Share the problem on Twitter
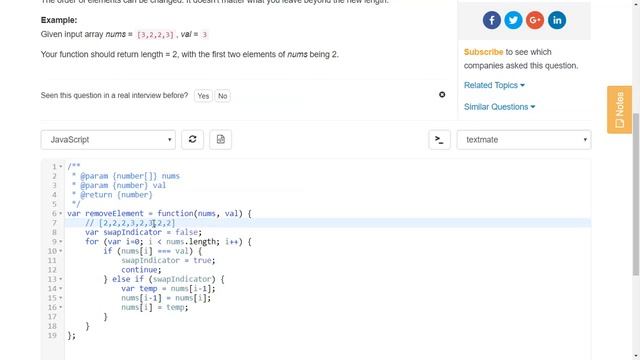The image size is (640, 360). tap(513, 20)
